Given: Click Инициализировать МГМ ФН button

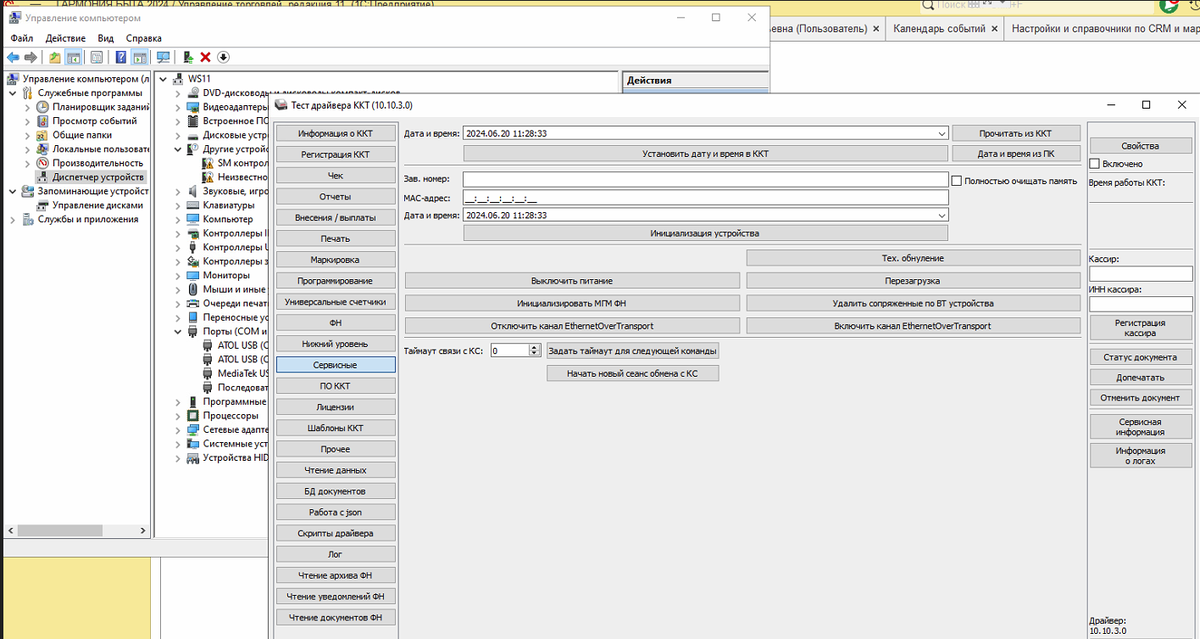Looking at the screenshot, I should [572, 303].
